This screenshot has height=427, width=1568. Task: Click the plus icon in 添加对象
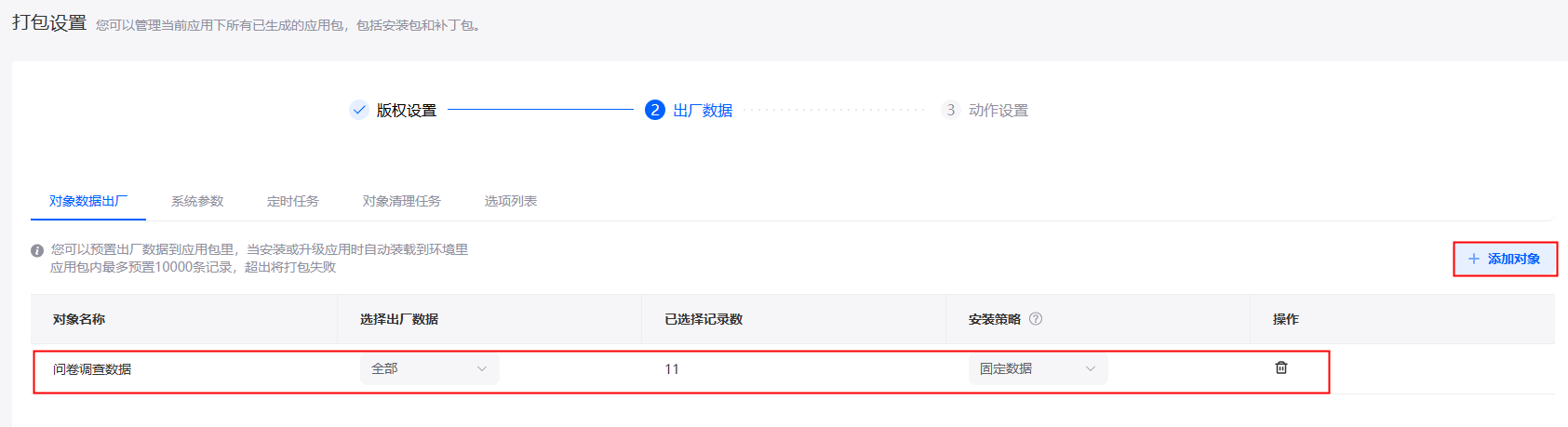1474,259
